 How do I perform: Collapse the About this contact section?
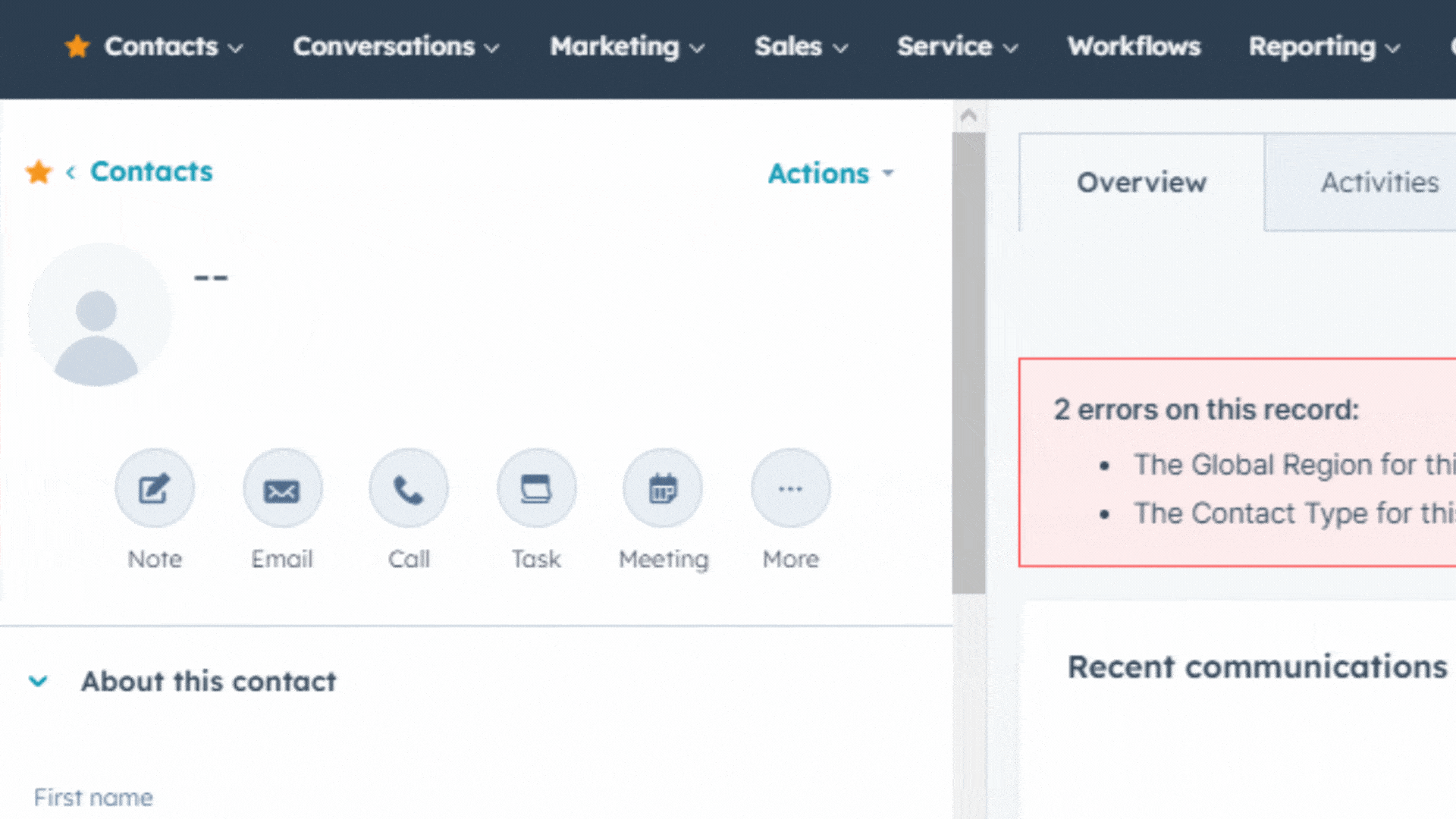coord(38,681)
